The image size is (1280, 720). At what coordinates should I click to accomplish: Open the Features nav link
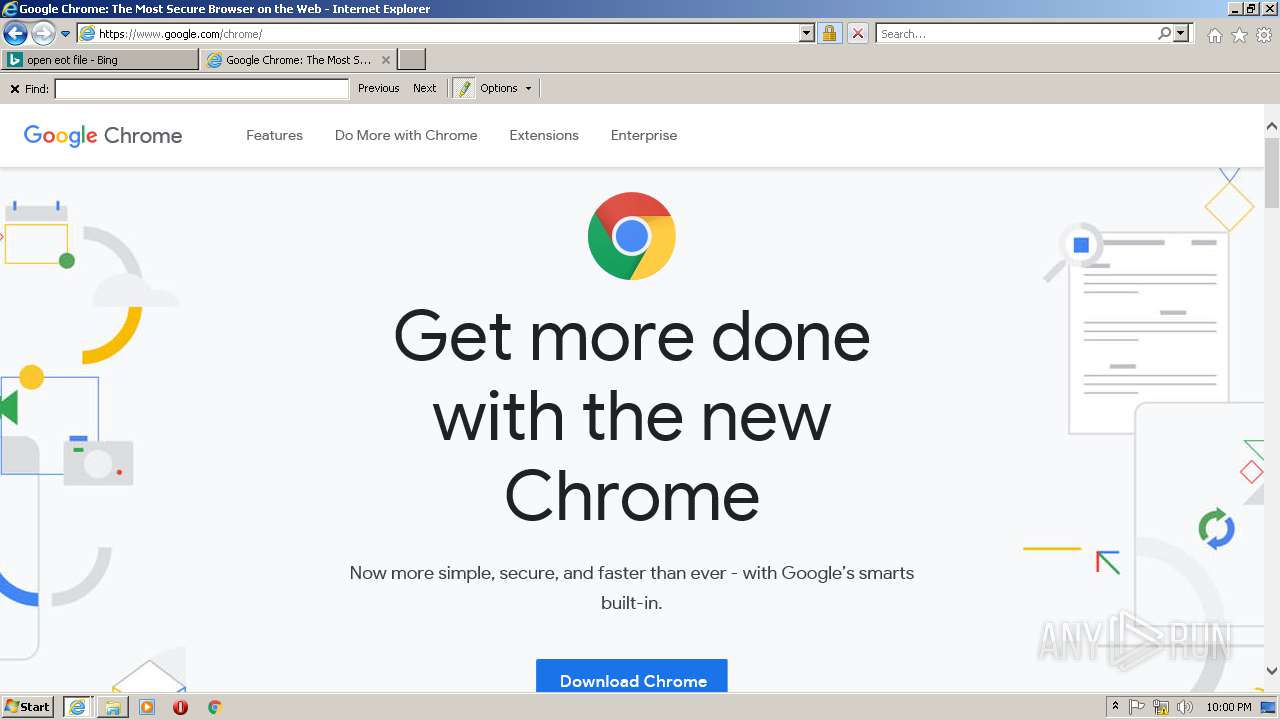274,135
